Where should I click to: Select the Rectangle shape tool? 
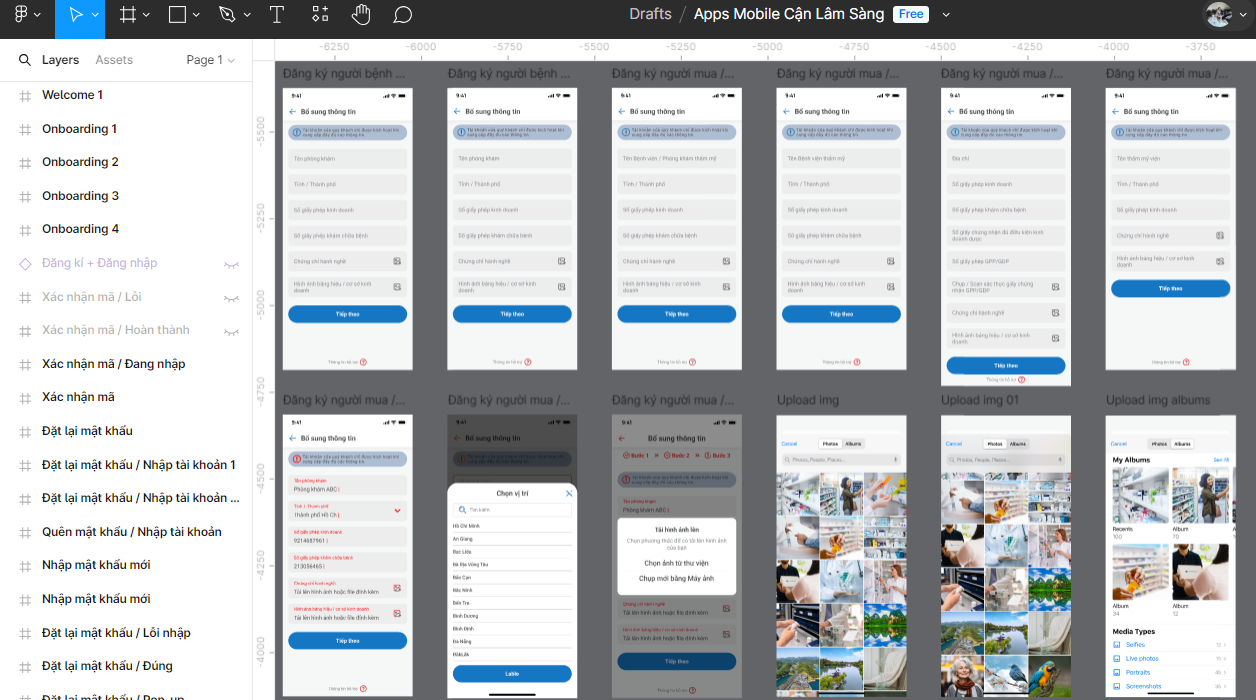(x=177, y=15)
